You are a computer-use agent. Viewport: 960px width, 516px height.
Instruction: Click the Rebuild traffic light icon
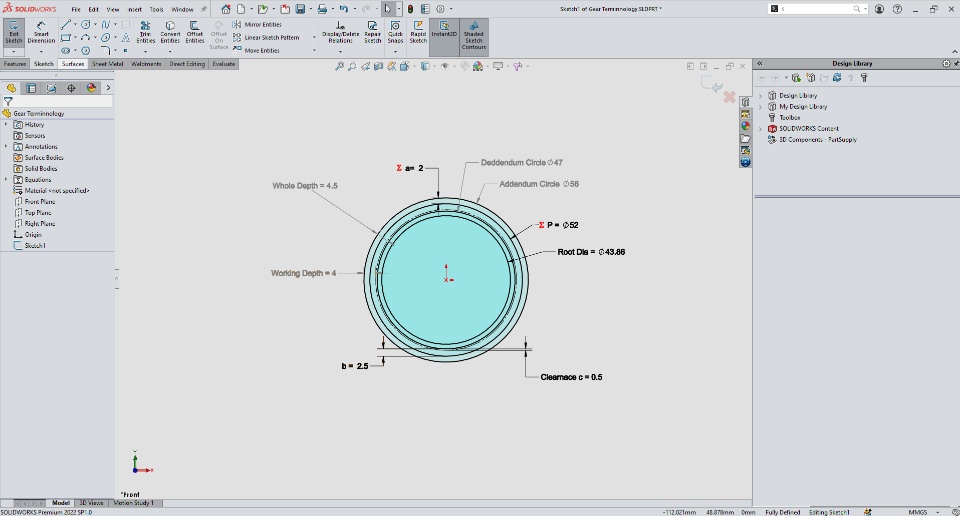coord(410,9)
